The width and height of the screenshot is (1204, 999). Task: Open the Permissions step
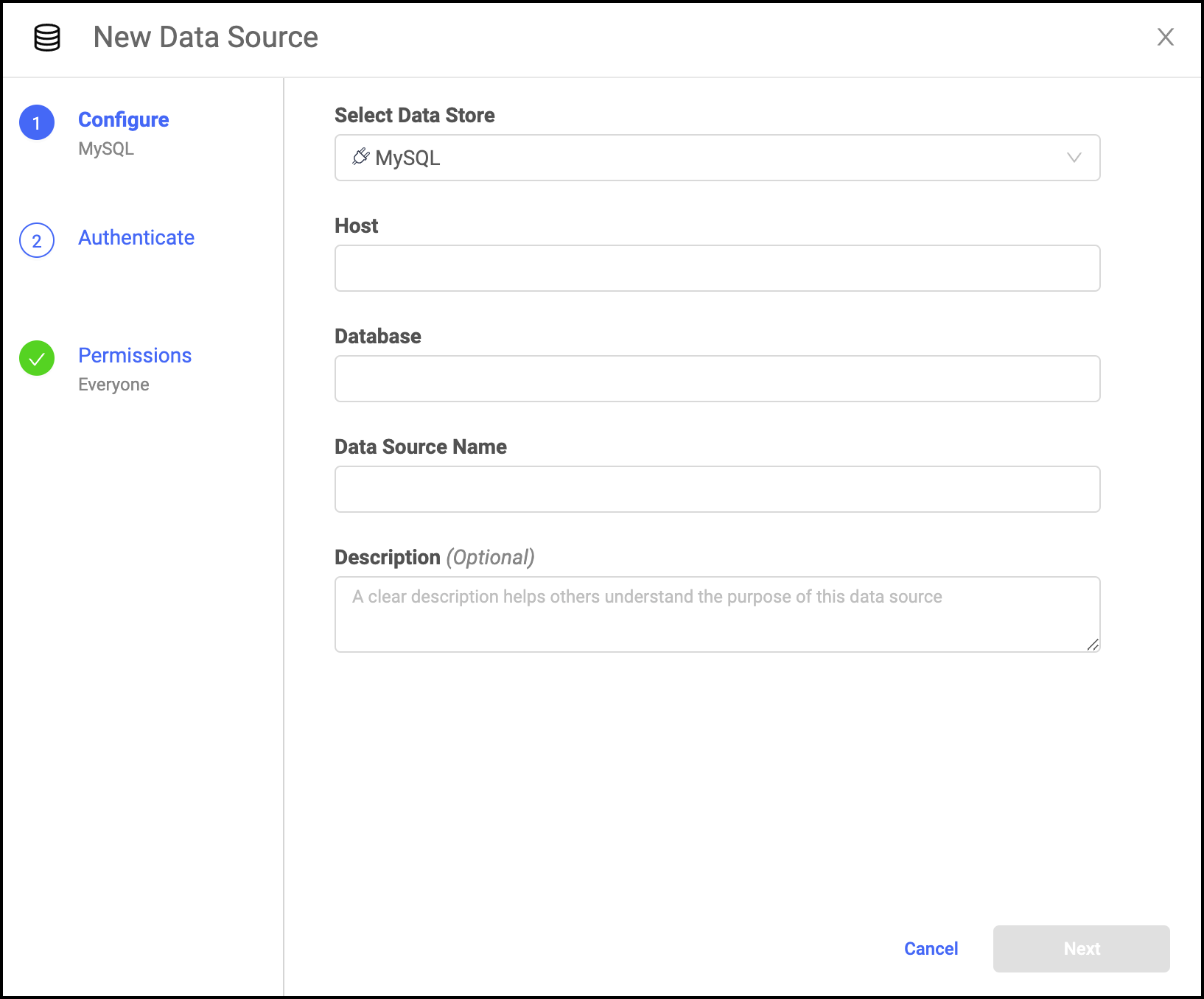point(135,355)
